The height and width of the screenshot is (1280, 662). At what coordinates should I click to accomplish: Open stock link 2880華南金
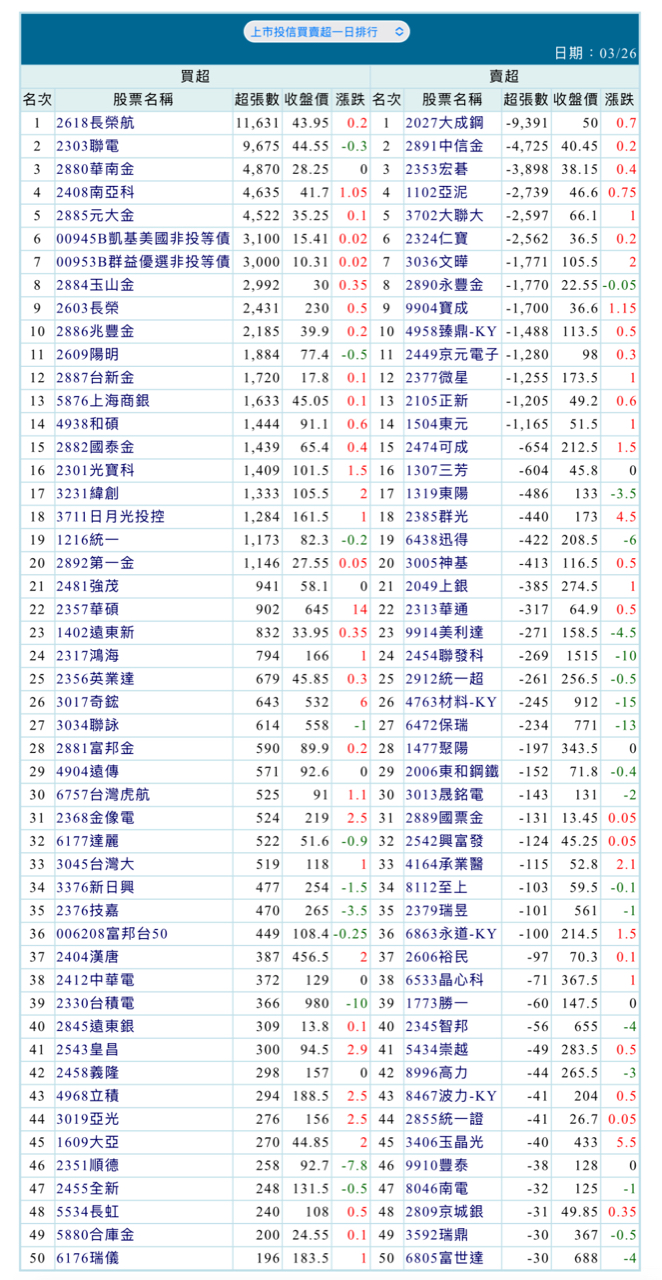(x=94, y=169)
